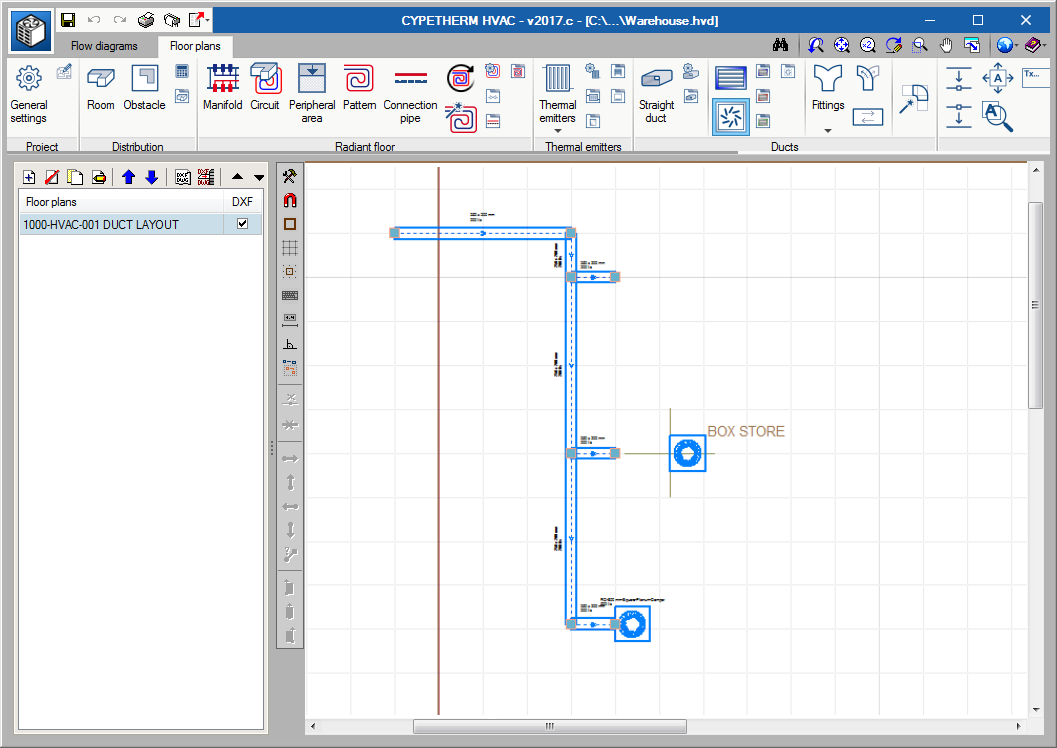Open the export dropdown in title bar

tap(207, 19)
